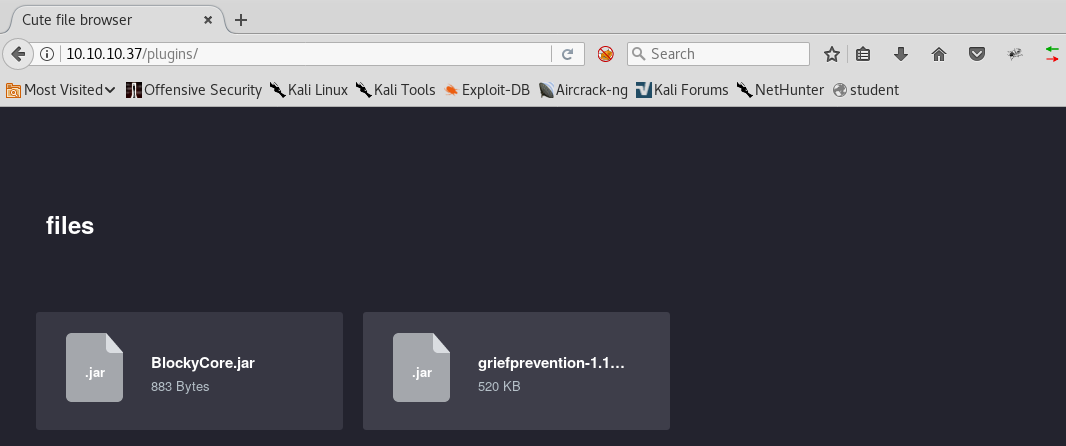This screenshot has height=446, width=1066.
Task: Open a new tab with plus button
Action: pyautogui.click(x=241, y=20)
